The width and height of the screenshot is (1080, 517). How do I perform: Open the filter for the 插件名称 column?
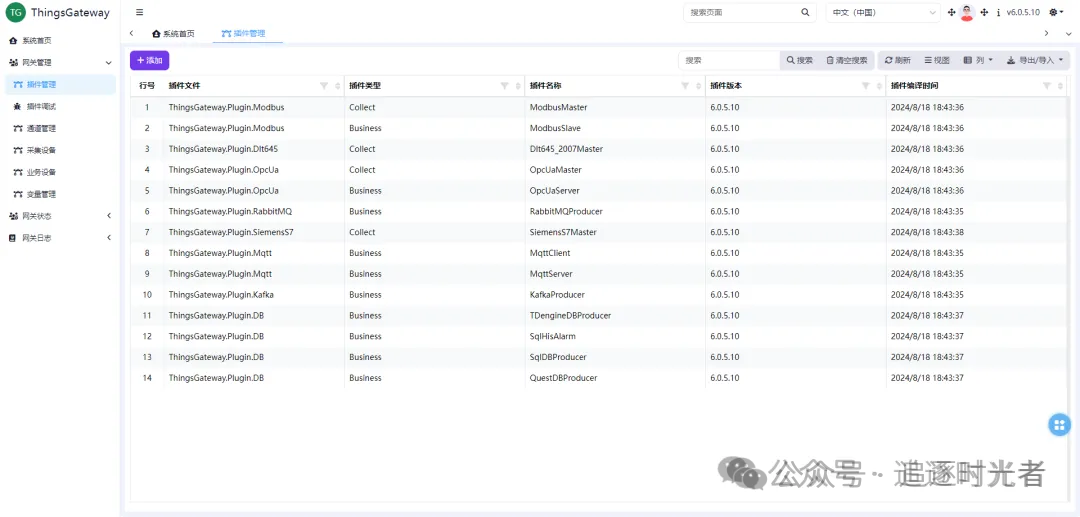(685, 86)
